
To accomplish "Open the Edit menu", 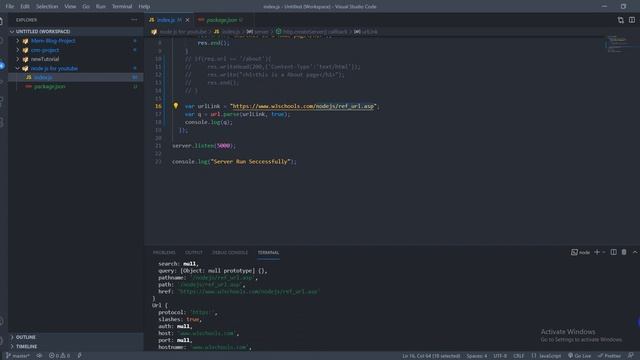I will [x=25, y=7].
